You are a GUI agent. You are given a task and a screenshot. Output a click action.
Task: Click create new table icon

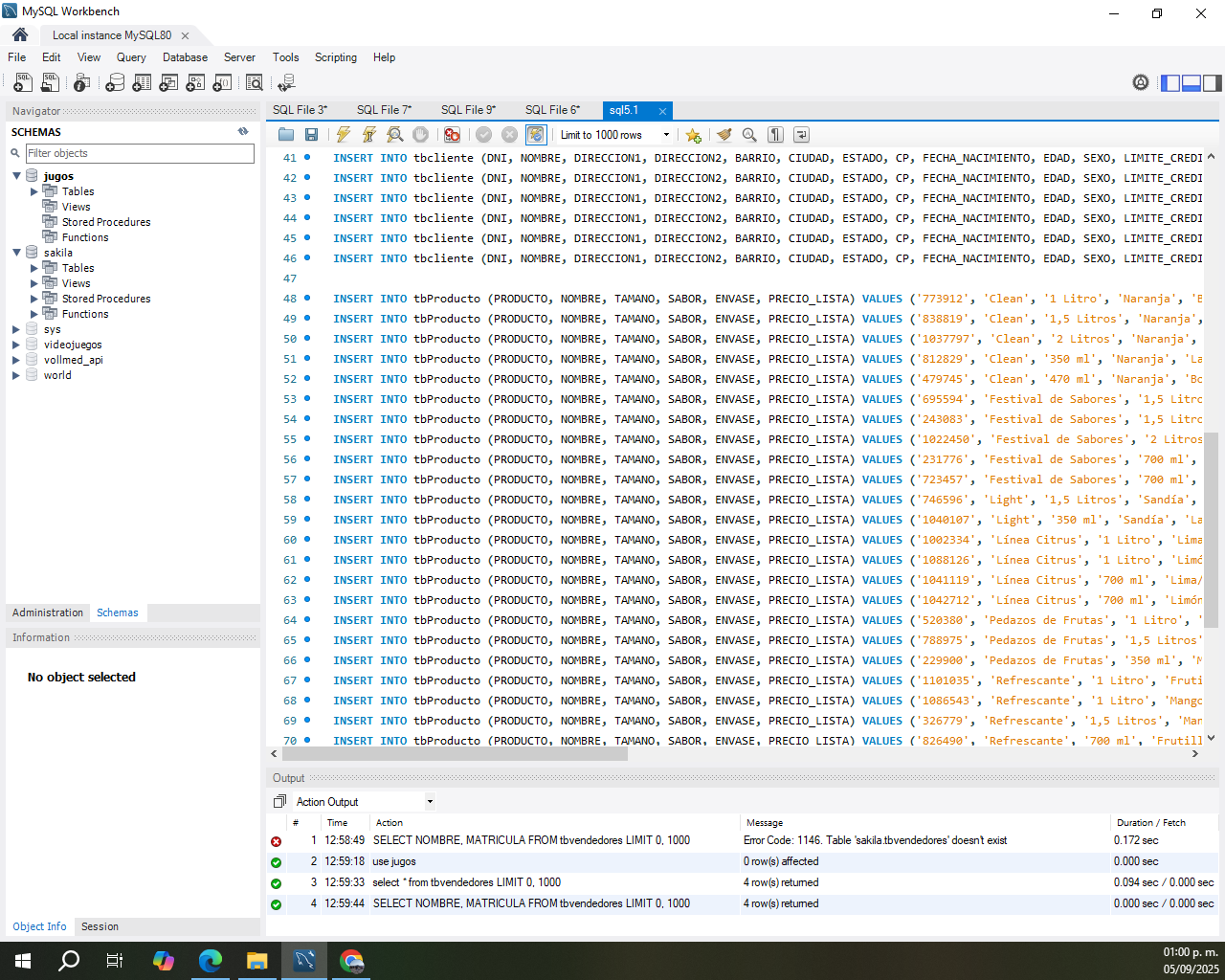tap(142, 83)
